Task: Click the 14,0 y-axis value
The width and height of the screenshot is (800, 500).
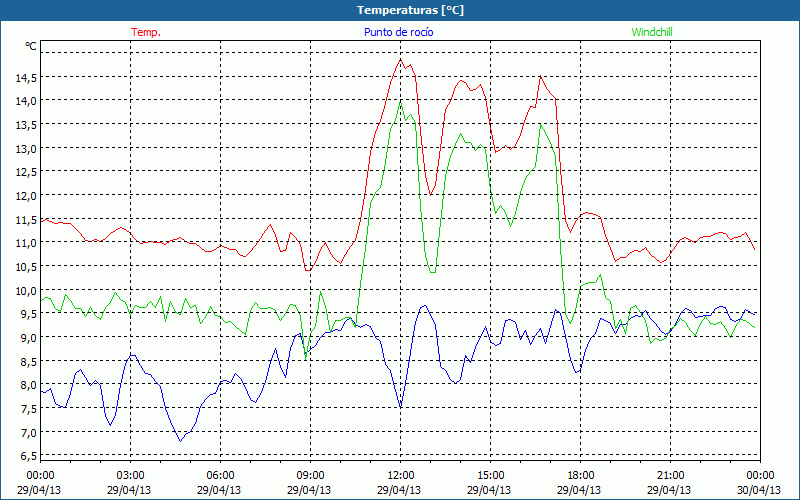Action: point(26,101)
